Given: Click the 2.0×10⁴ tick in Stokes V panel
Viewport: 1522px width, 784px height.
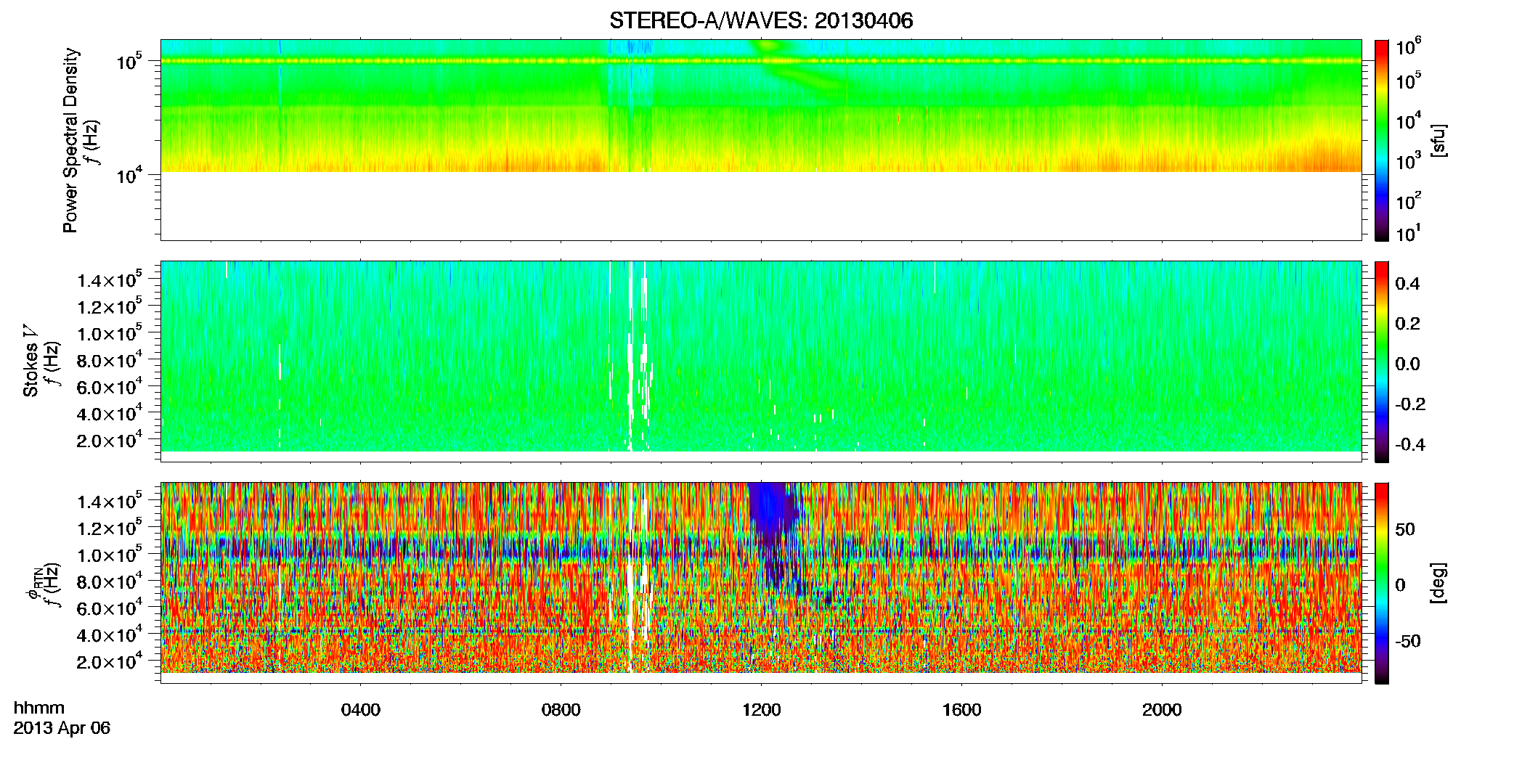Looking at the screenshot, I should (110, 441).
